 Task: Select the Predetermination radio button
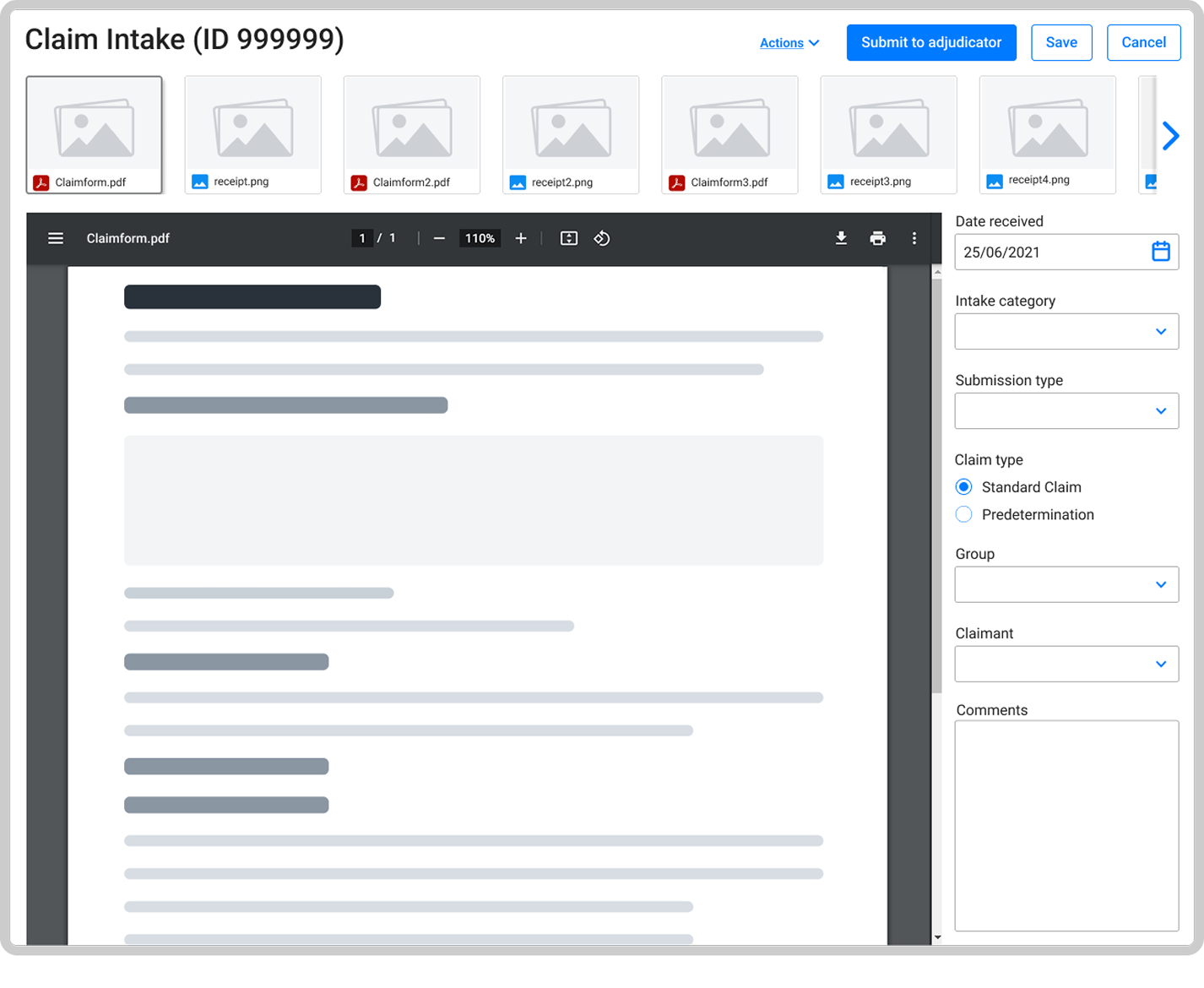pyautogui.click(x=963, y=514)
